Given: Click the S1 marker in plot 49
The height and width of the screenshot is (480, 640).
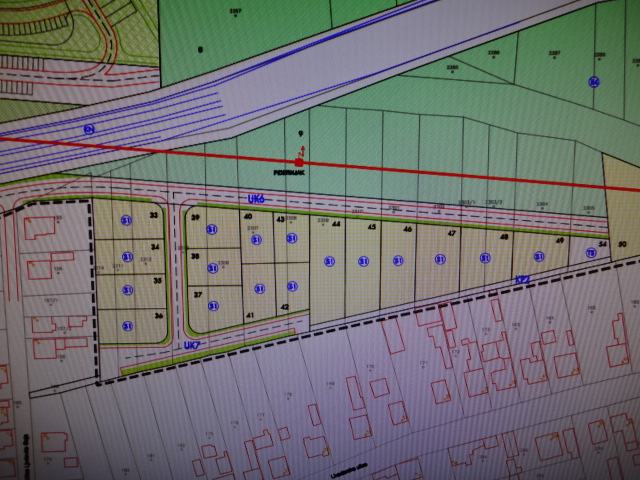Looking at the screenshot, I should pyautogui.click(x=539, y=256).
